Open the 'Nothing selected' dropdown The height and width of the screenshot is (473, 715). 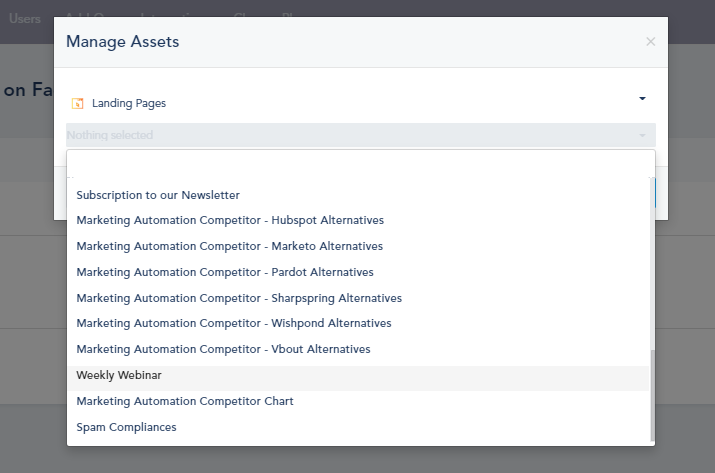pyautogui.click(x=361, y=135)
